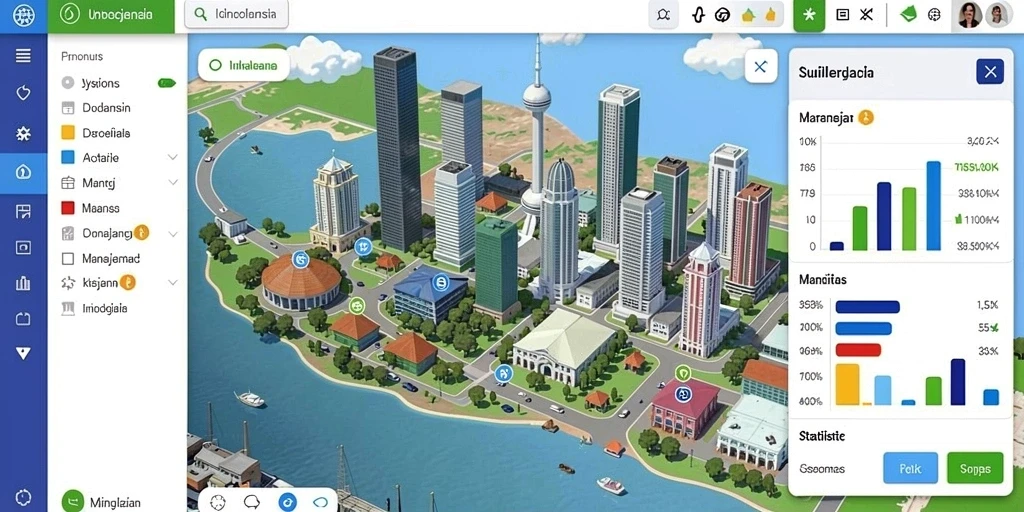
Task: Select the Iysions radio button
Action: (x=67, y=83)
